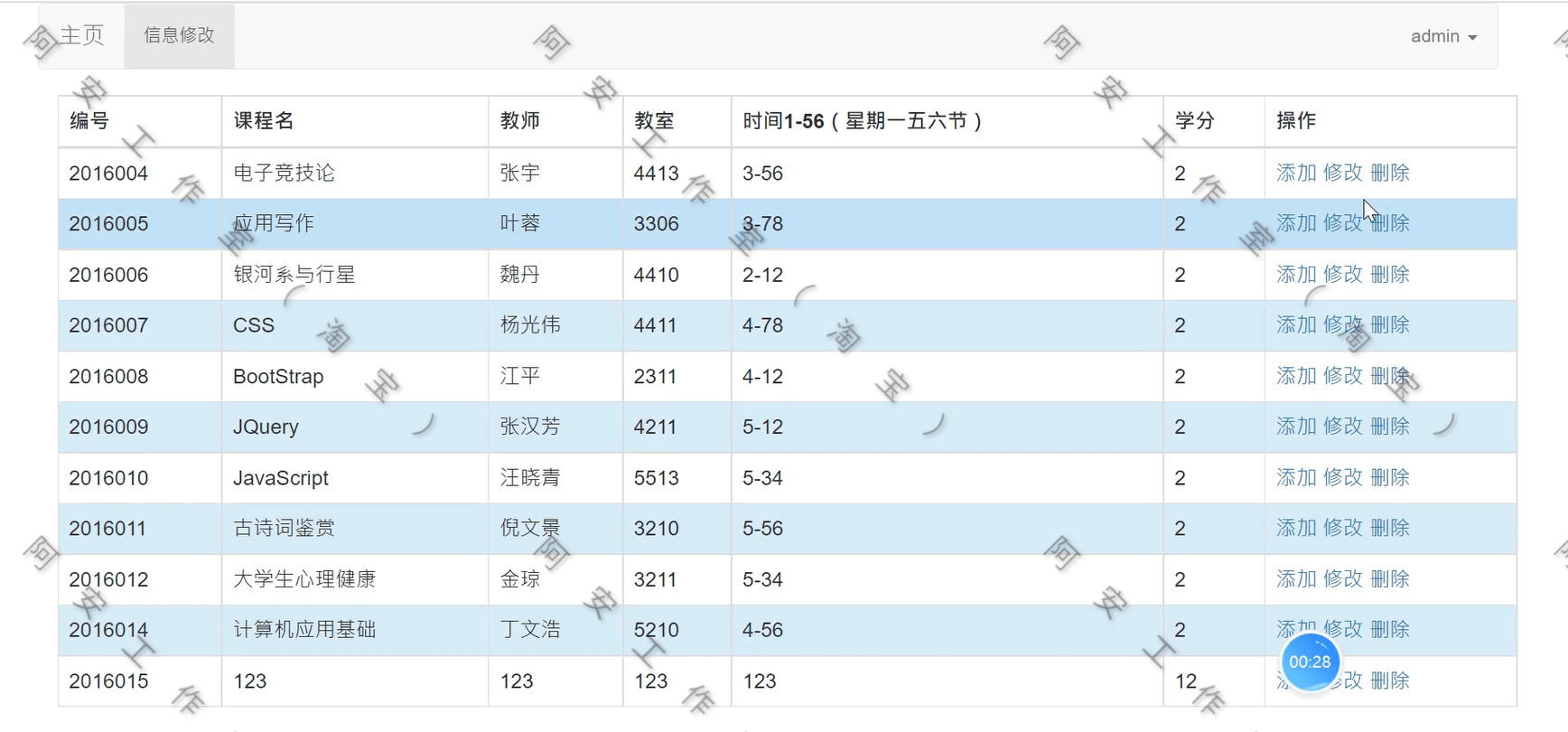Select teacher name 杨光伟
The width and height of the screenshot is (1568, 732).
point(530,324)
